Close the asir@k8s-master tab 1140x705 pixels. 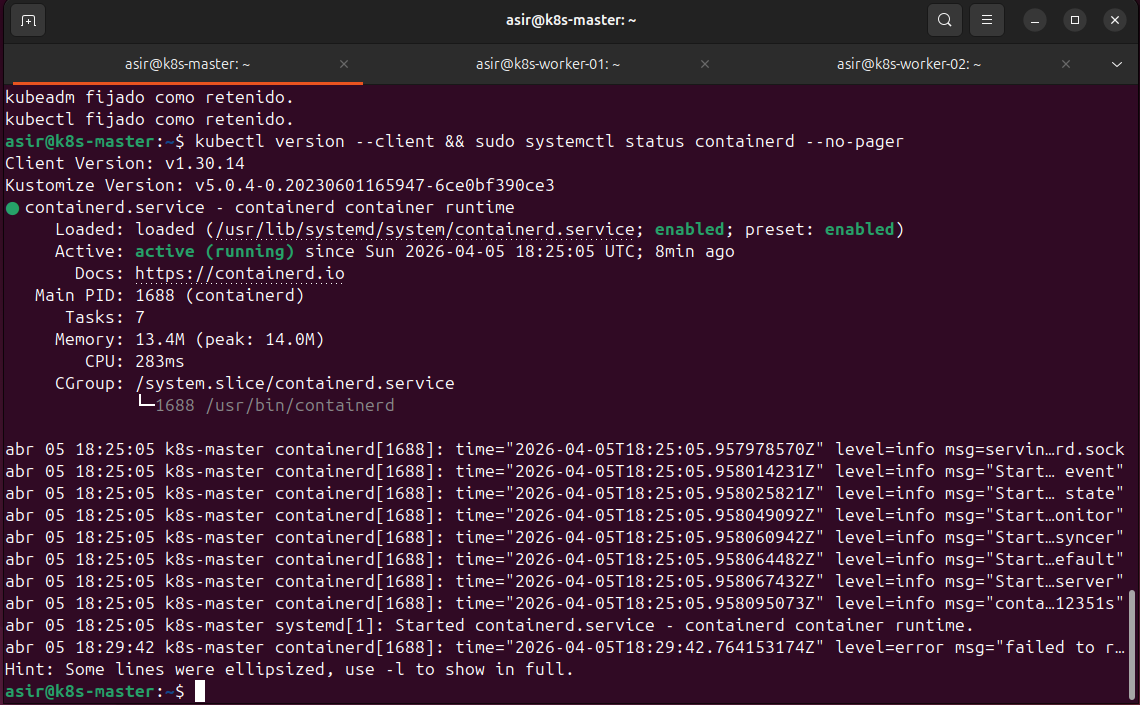tap(344, 64)
